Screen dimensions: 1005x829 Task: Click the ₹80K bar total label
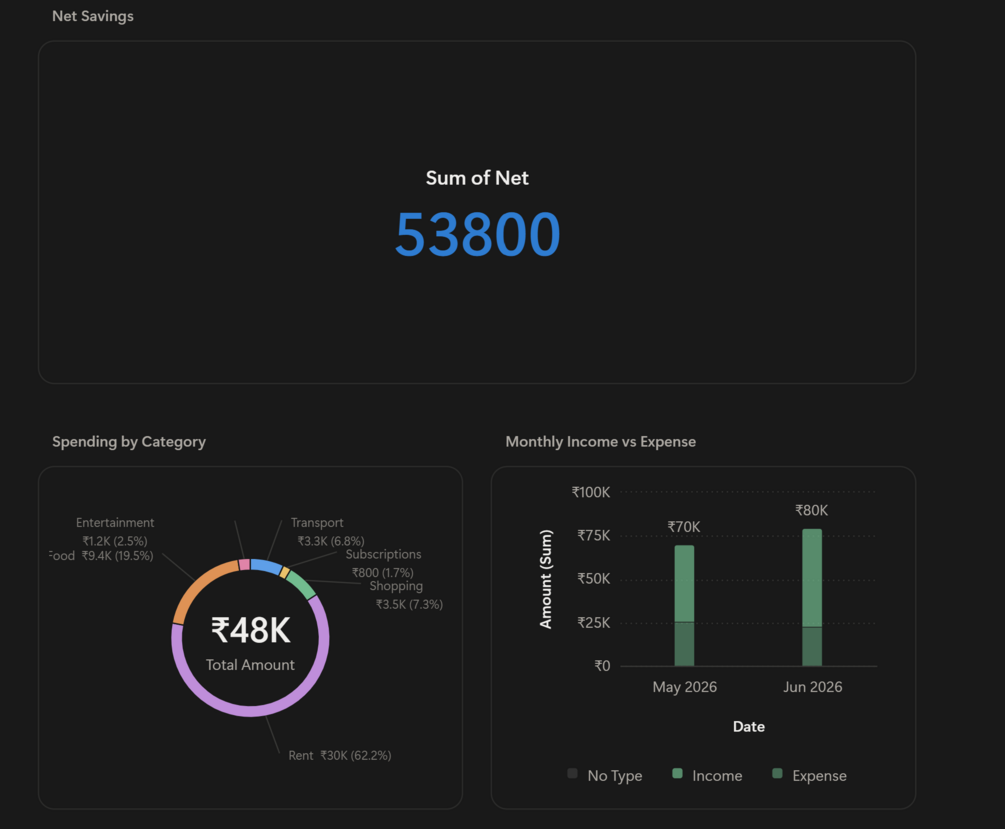click(x=811, y=510)
